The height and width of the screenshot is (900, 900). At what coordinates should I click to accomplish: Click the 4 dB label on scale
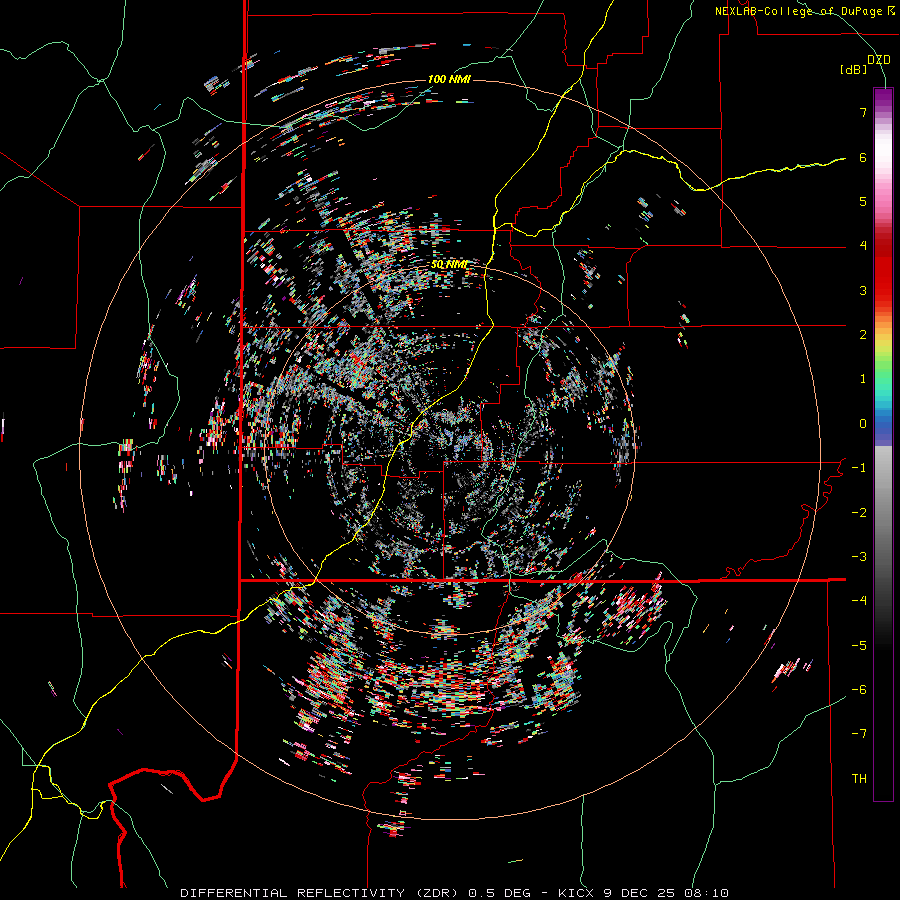point(863,246)
